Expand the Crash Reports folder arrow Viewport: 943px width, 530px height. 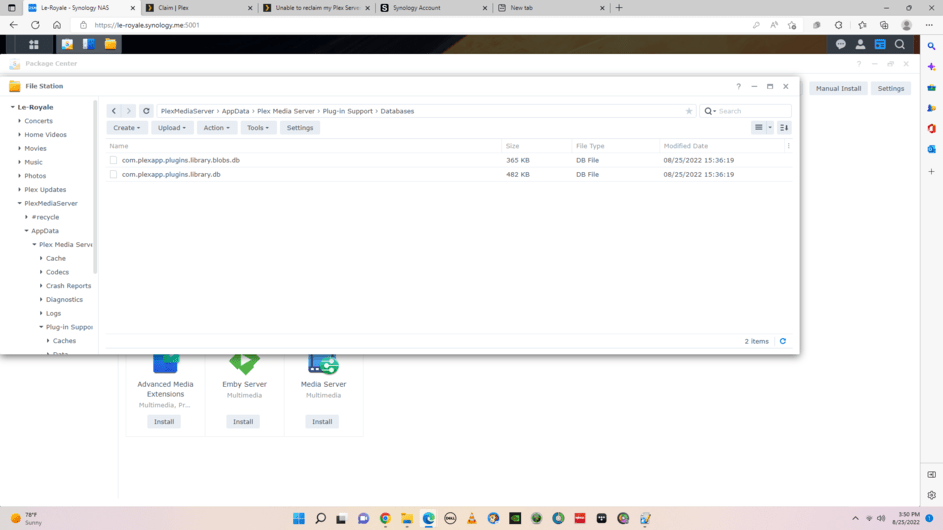click(x=41, y=286)
